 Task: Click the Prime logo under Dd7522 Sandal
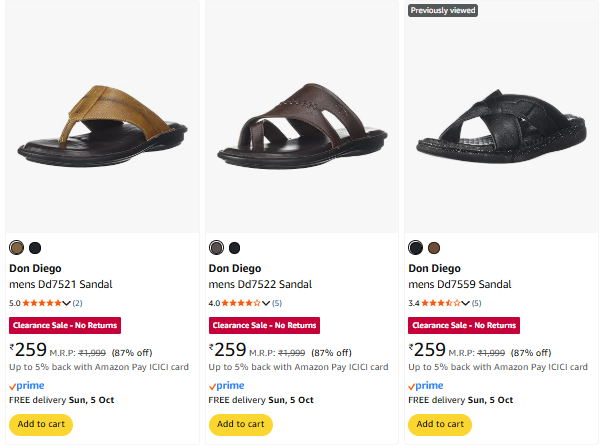click(x=226, y=385)
